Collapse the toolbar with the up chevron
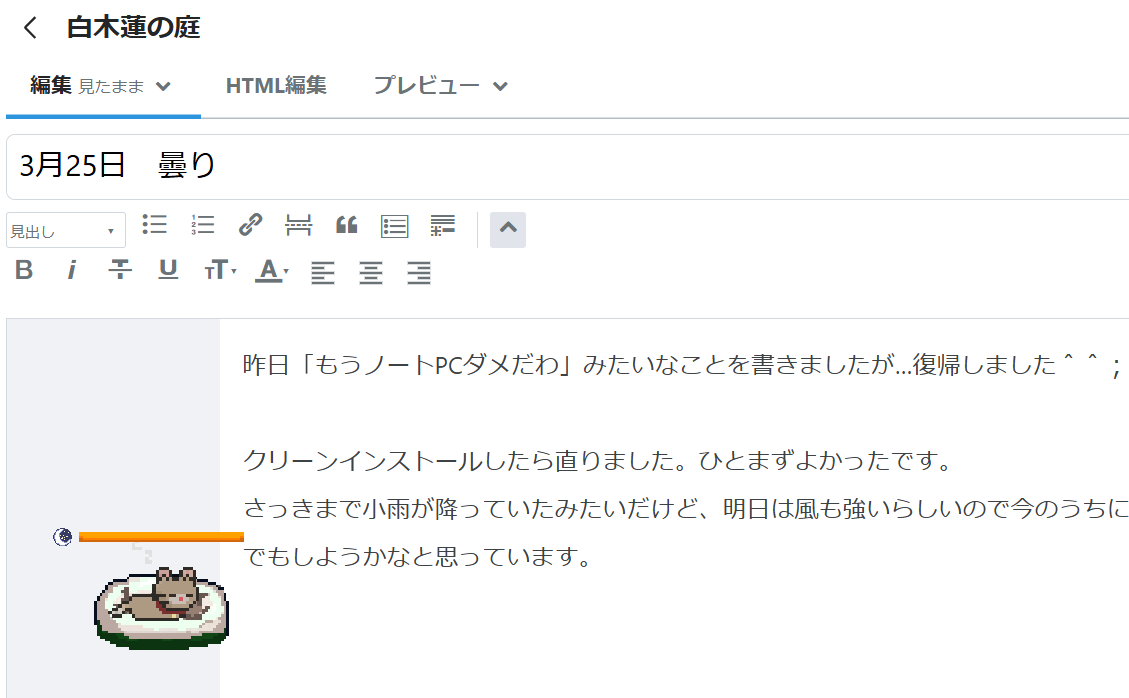 point(508,229)
